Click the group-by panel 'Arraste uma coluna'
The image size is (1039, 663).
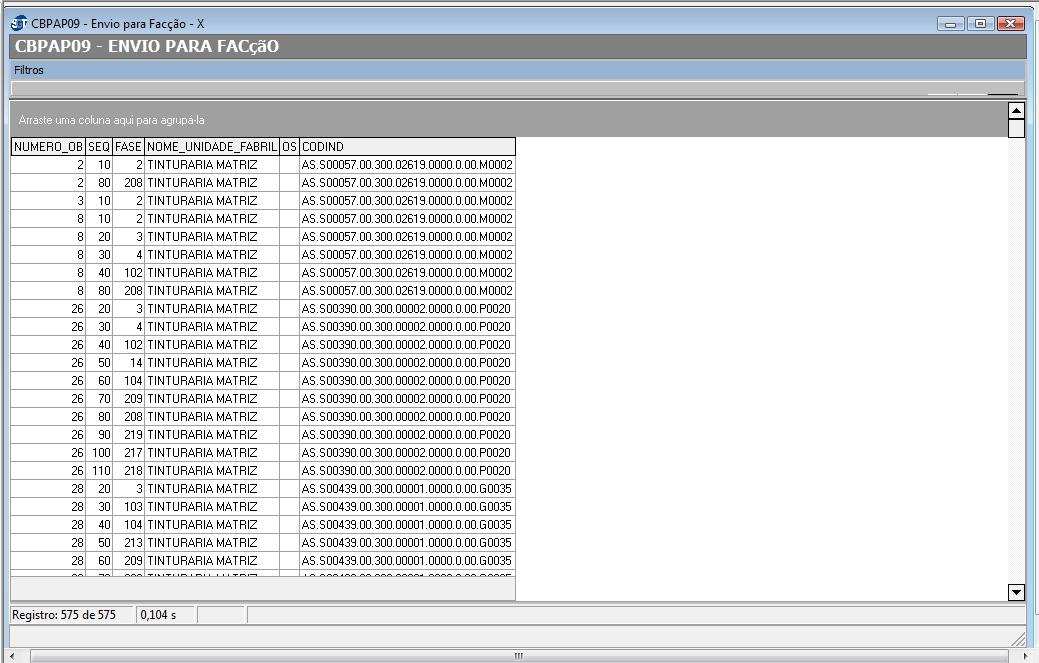[112, 120]
